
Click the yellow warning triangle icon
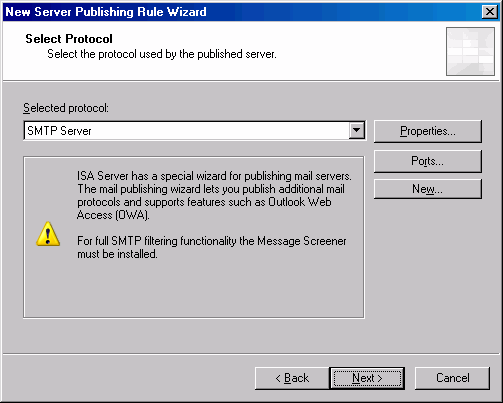[48, 234]
